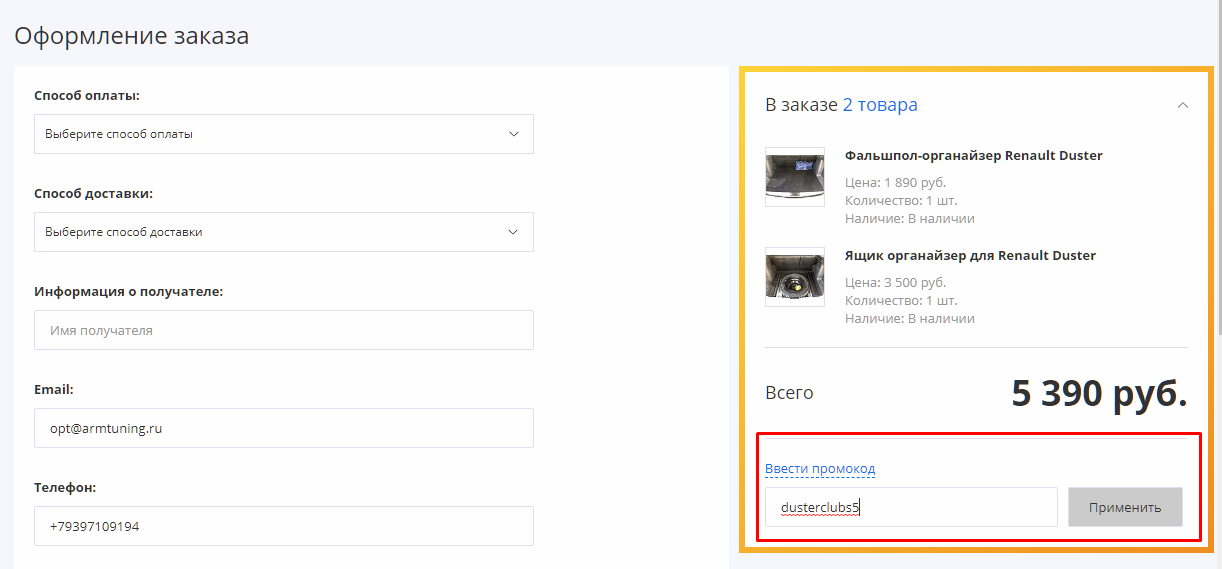Open the Фальшпол-органайзер product thumbnail
1222x569 pixels.
795,177
